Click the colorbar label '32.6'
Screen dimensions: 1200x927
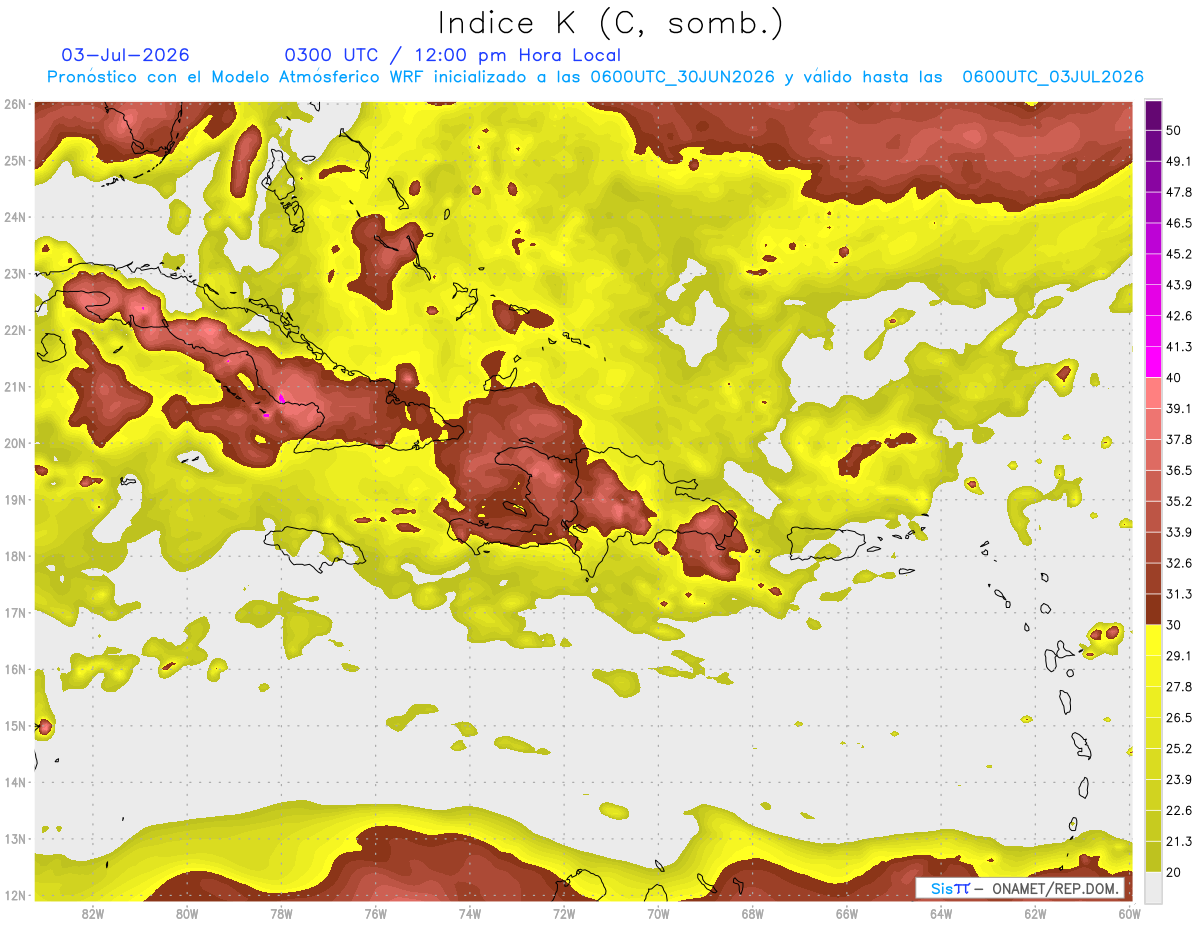[1180, 563]
